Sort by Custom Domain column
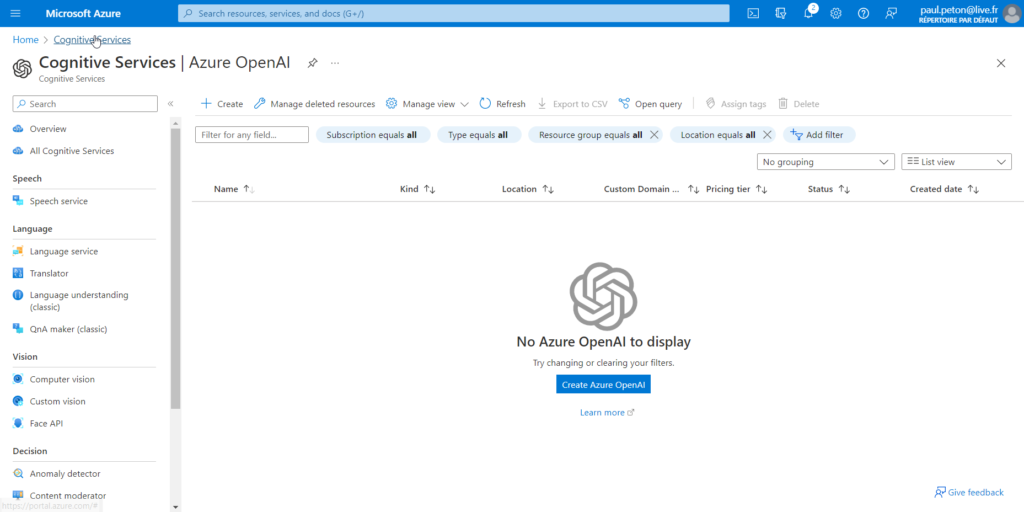 pos(651,189)
